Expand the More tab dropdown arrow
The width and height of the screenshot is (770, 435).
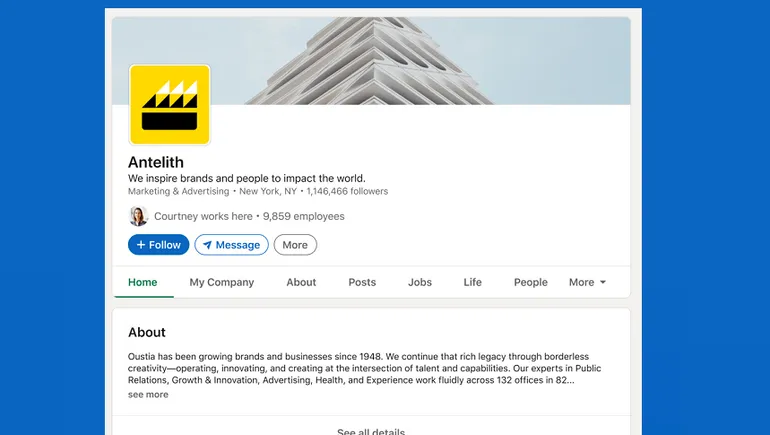(x=603, y=282)
